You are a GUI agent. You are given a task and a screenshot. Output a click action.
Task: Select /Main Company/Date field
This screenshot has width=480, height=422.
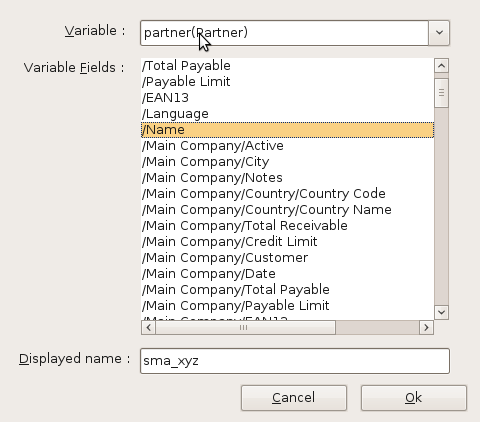pos(287,274)
